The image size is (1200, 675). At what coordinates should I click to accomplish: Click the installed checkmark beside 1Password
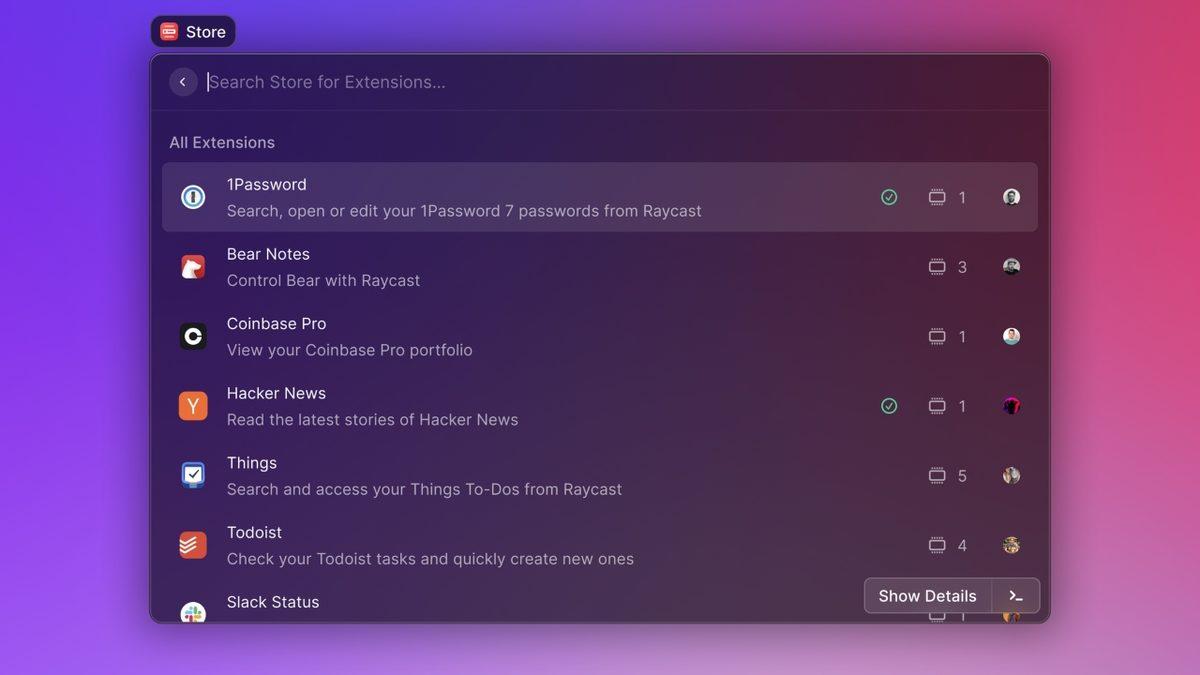click(888, 197)
